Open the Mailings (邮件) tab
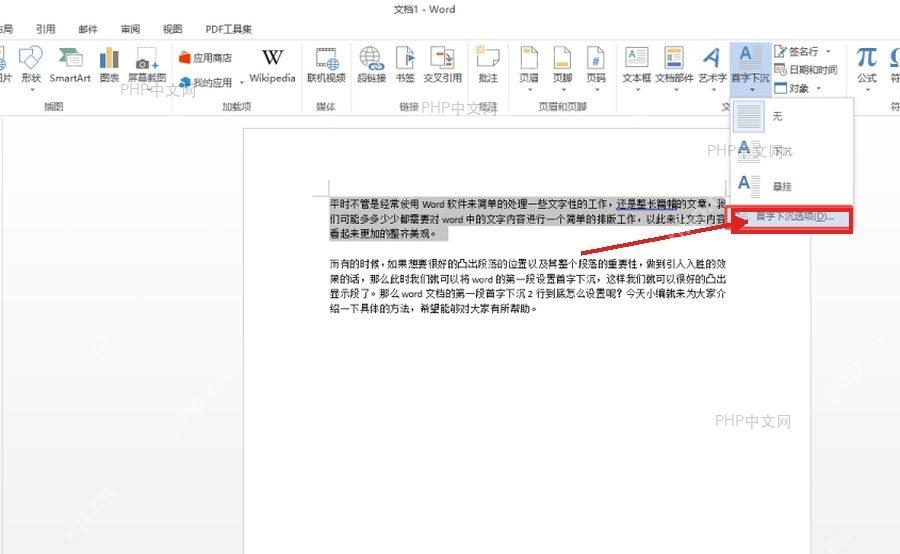 pos(88,29)
